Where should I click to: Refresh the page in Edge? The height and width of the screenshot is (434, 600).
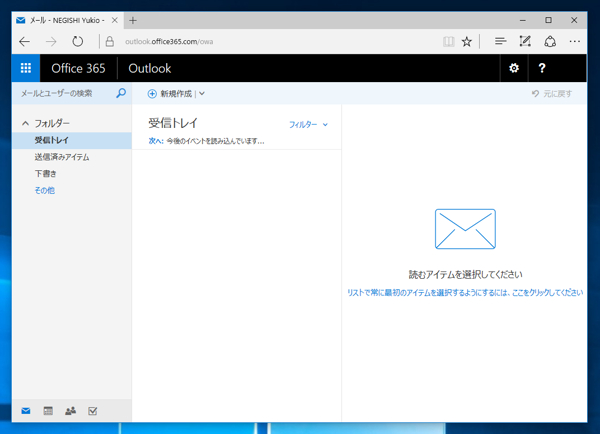pyautogui.click(x=78, y=41)
